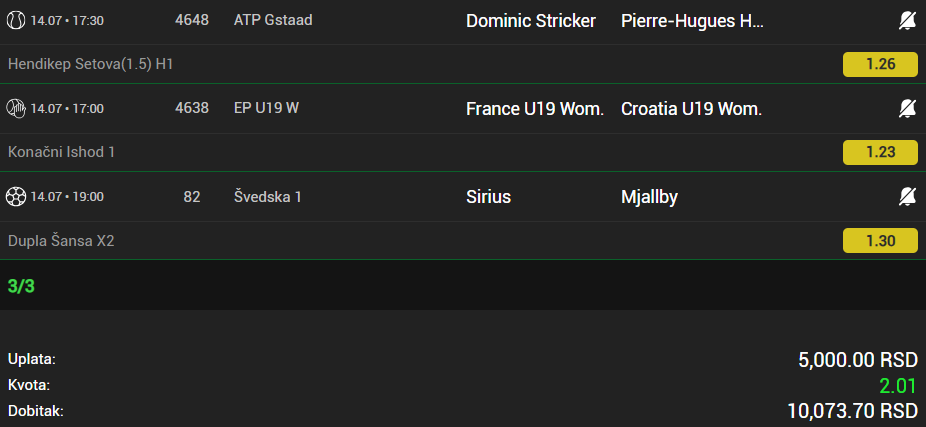Click the total Kvota value 2.01
This screenshot has height=427, width=926.
[898, 386]
